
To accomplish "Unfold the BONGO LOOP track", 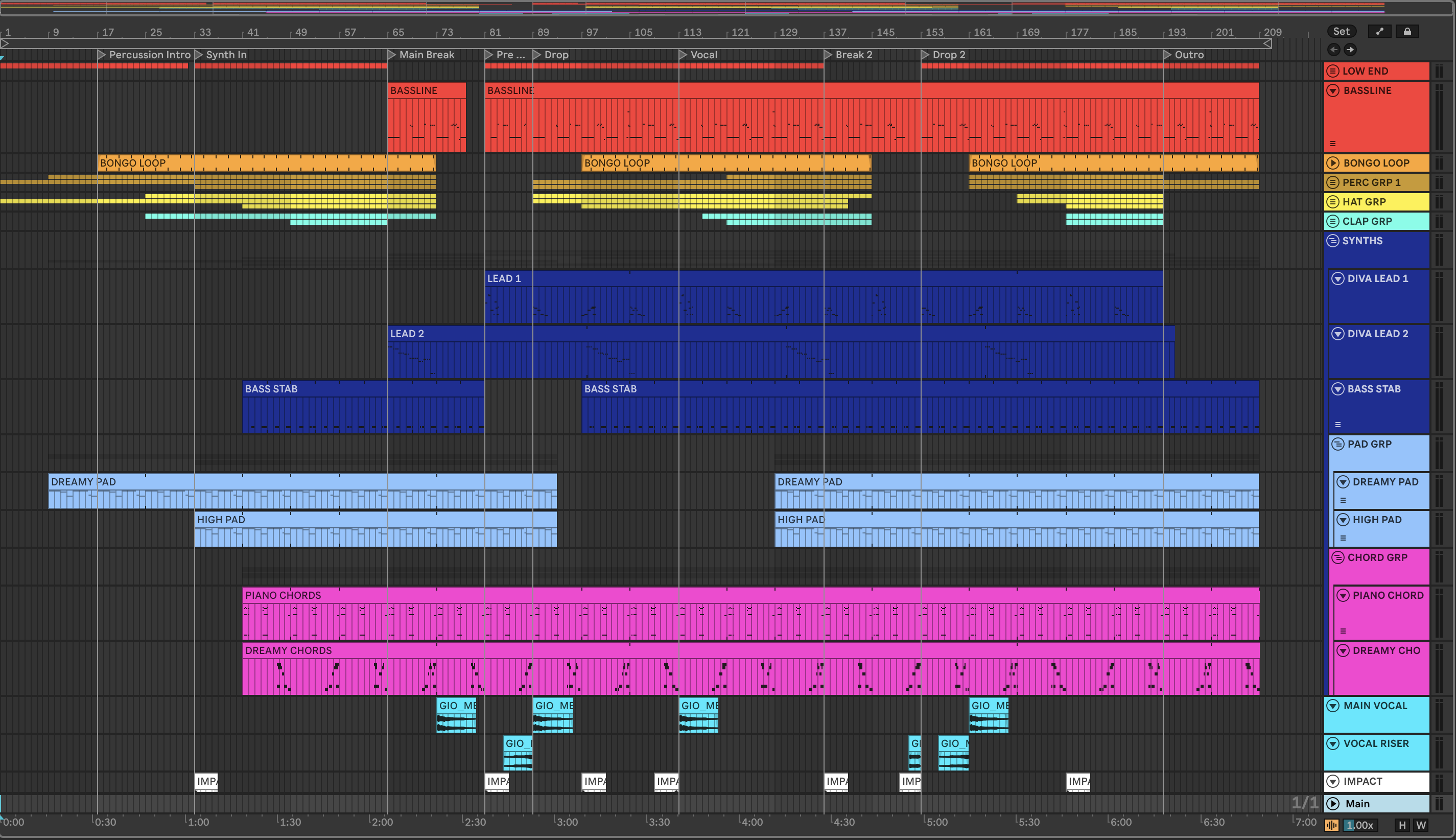I will click(x=1333, y=162).
